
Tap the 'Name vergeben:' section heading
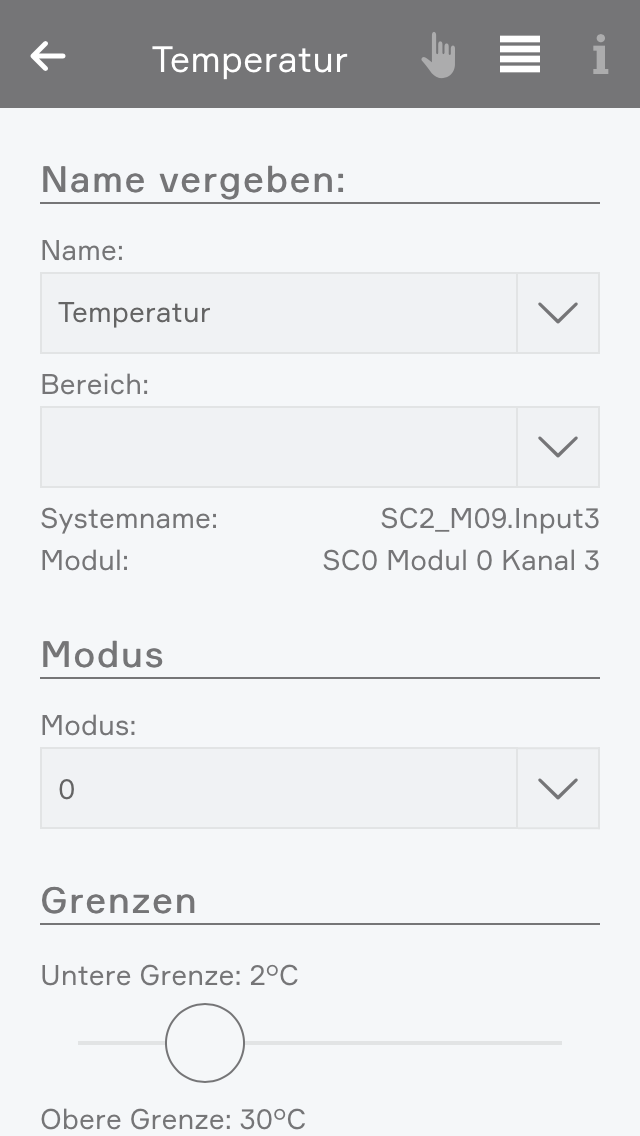pyautogui.click(x=193, y=180)
